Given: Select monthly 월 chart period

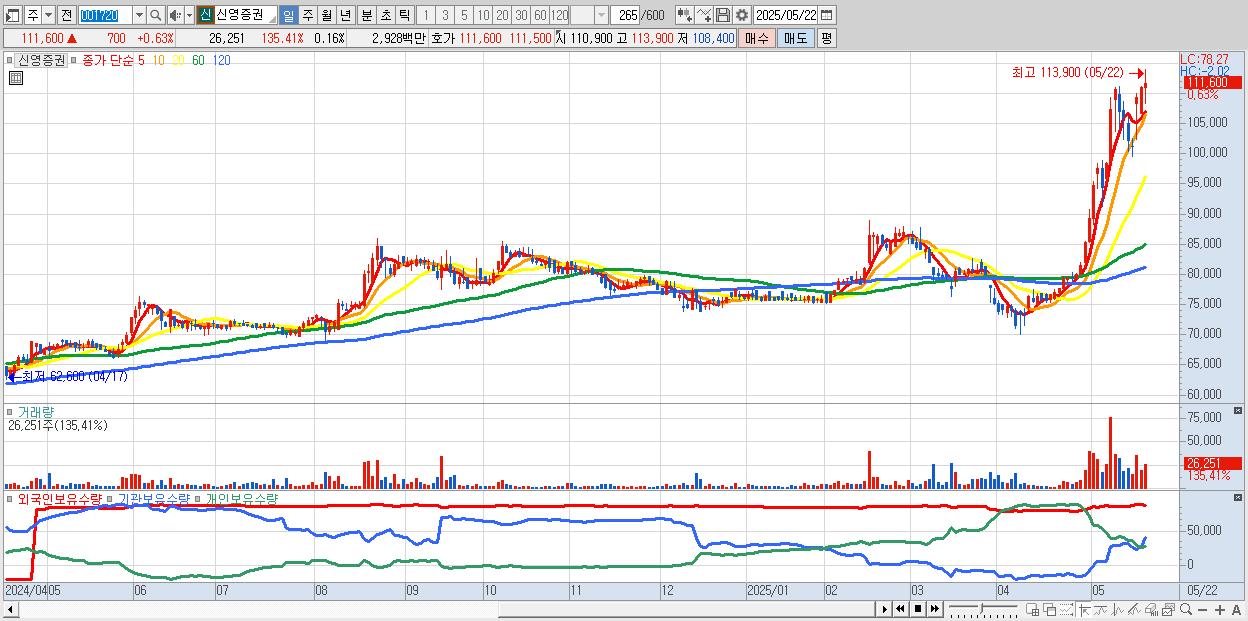Looking at the screenshot, I should pos(326,15).
